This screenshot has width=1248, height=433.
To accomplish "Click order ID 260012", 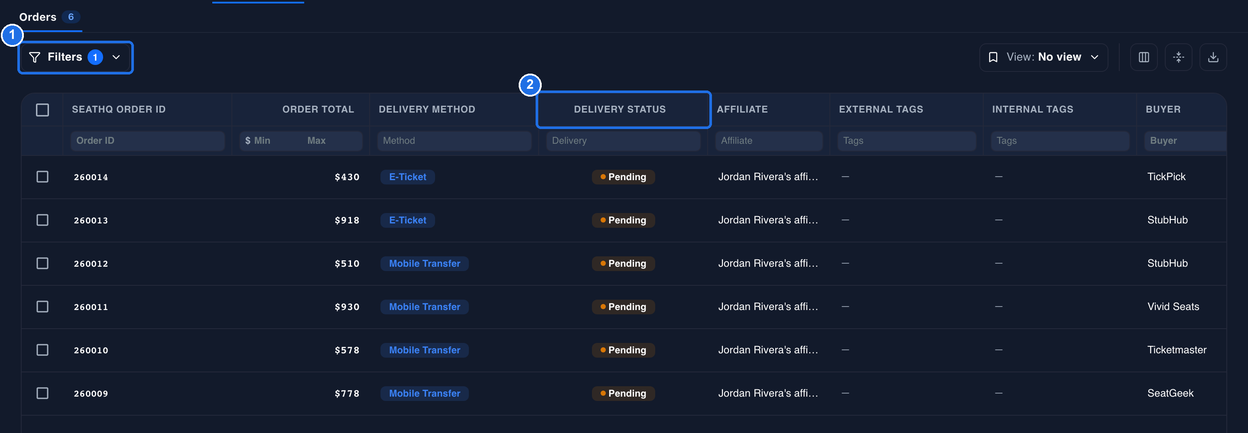I will click(91, 264).
